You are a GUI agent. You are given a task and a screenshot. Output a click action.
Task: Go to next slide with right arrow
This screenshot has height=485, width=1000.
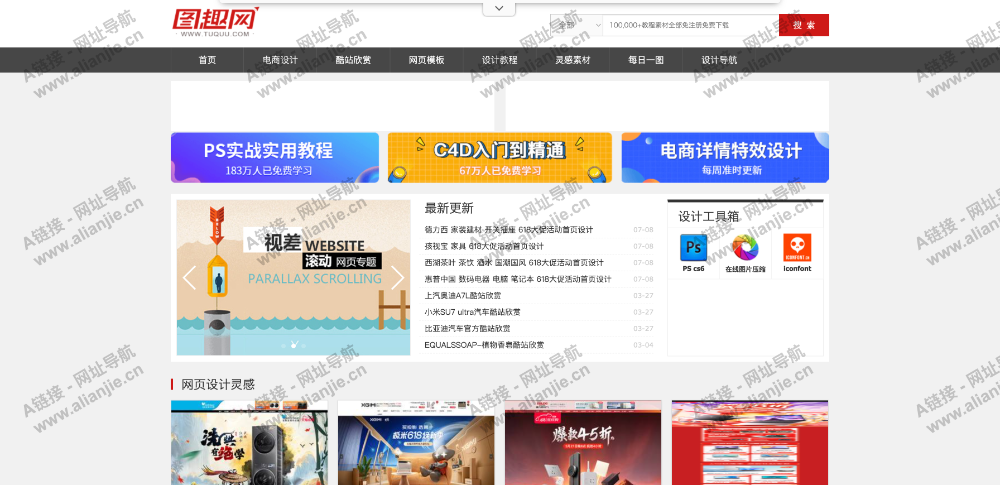tap(397, 278)
